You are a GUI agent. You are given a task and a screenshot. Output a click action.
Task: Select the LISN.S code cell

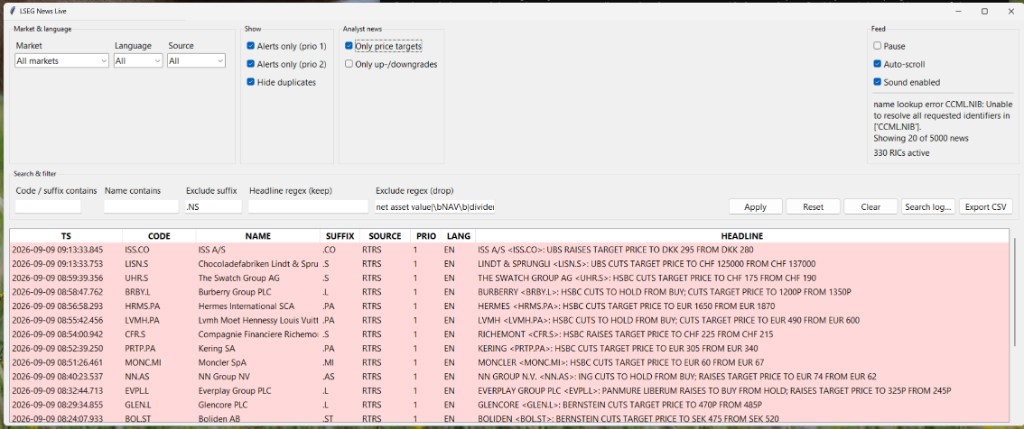point(159,264)
